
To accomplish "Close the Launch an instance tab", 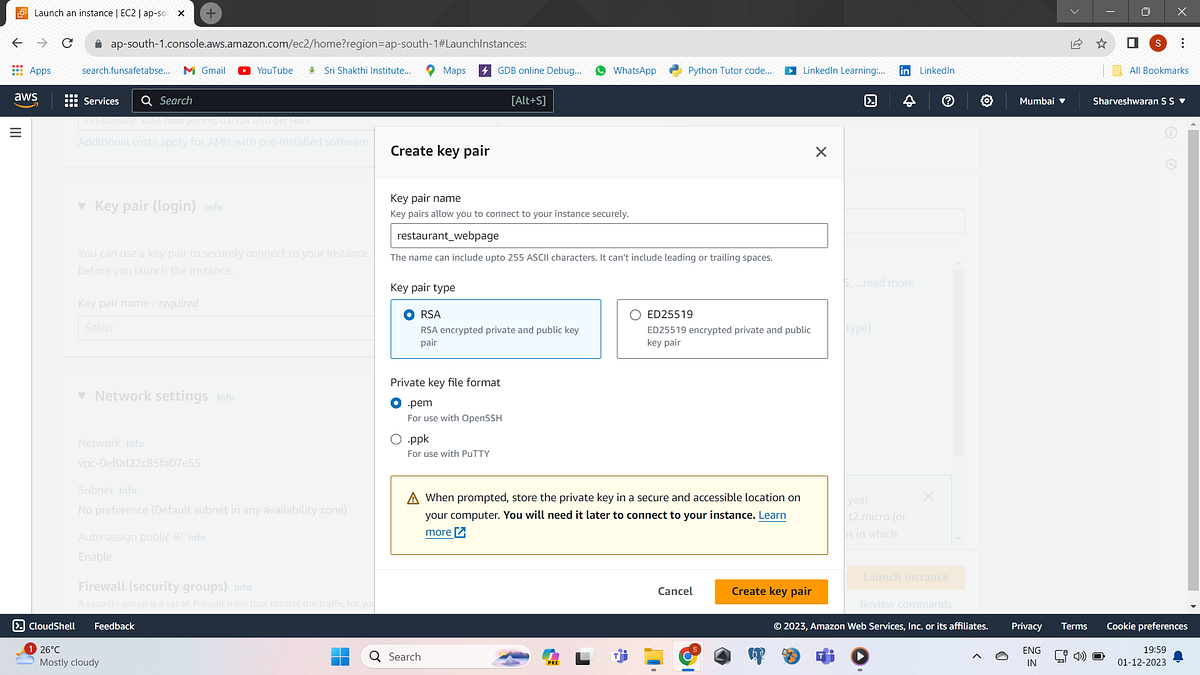I will [x=183, y=14].
